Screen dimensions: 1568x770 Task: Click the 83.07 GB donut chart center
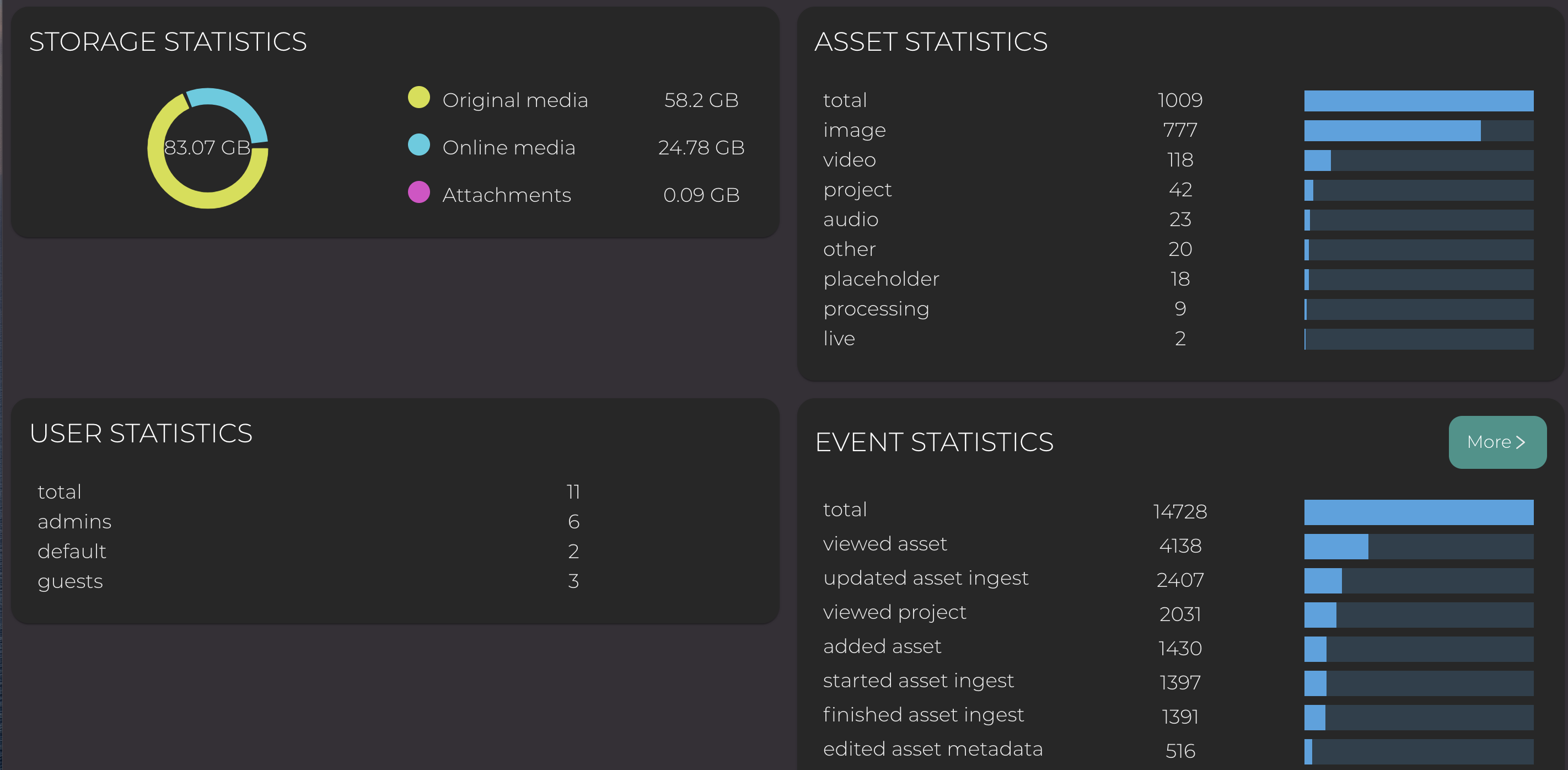point(207,148)
